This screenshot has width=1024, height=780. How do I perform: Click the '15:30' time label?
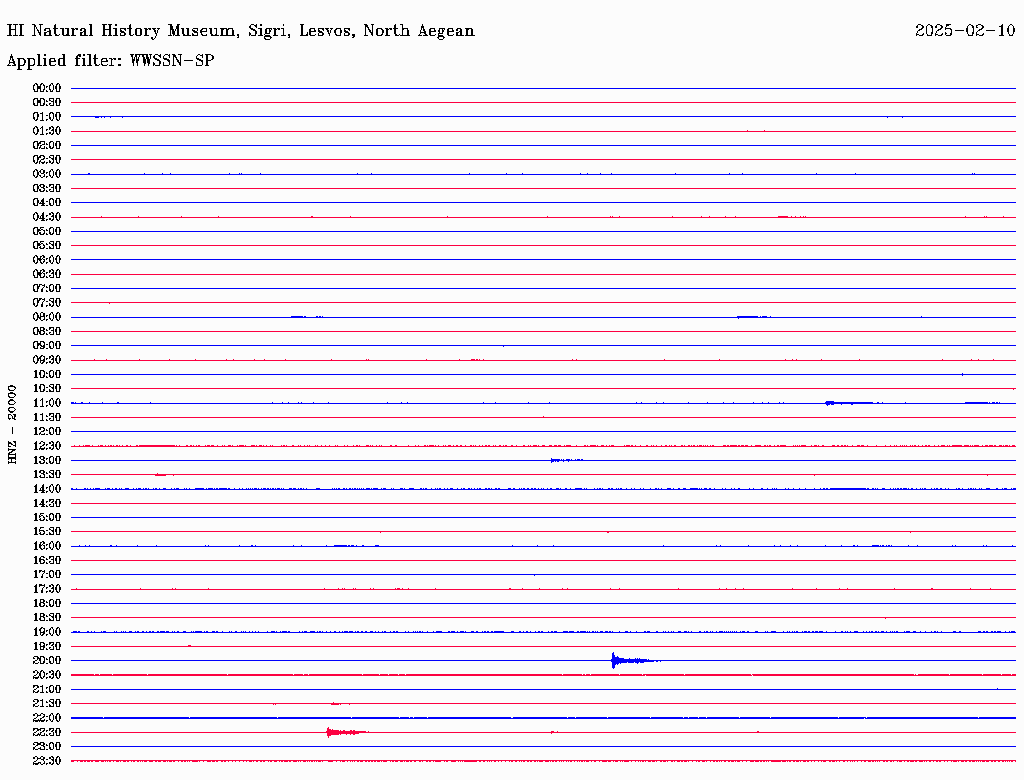(47, 532)
